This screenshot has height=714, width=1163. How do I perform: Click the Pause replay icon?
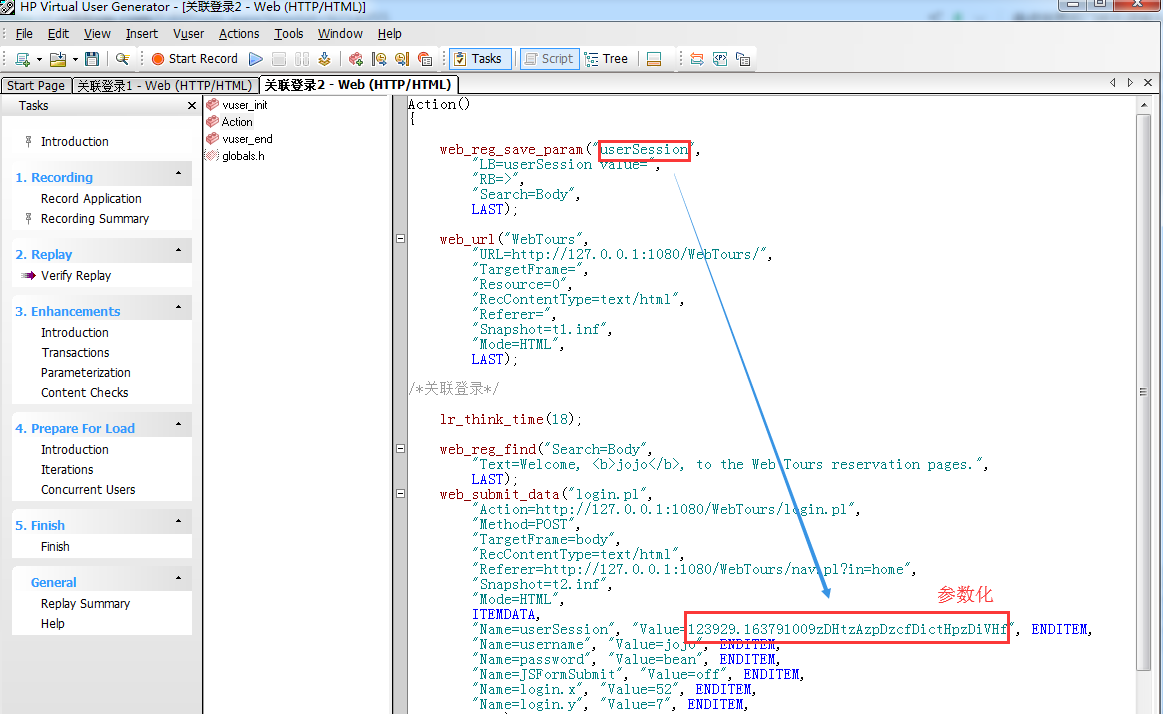pyautogui.click(x=302, y=59)
